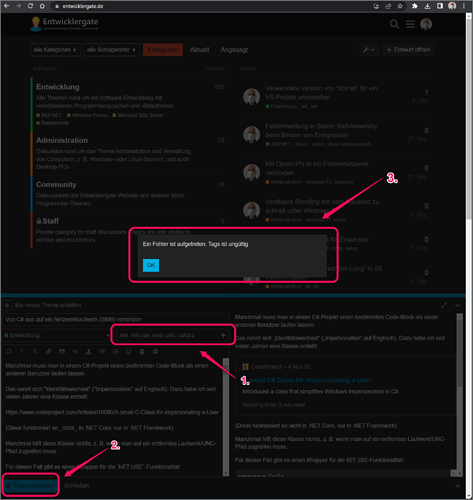
Task: Open the alle Schlagwörter dropdown
Action: coord(112,50)
